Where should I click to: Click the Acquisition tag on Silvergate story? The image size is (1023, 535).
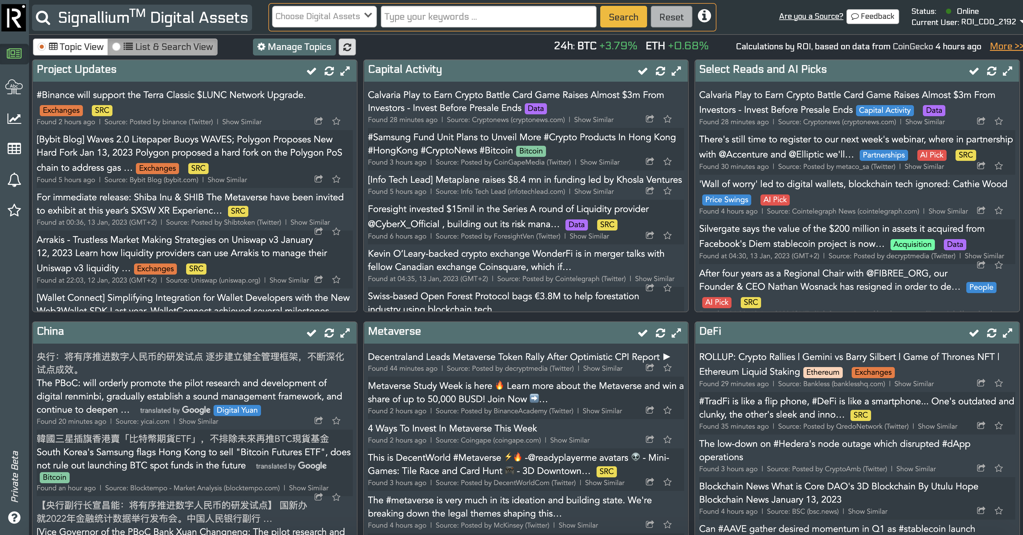(x=912, y=244)
